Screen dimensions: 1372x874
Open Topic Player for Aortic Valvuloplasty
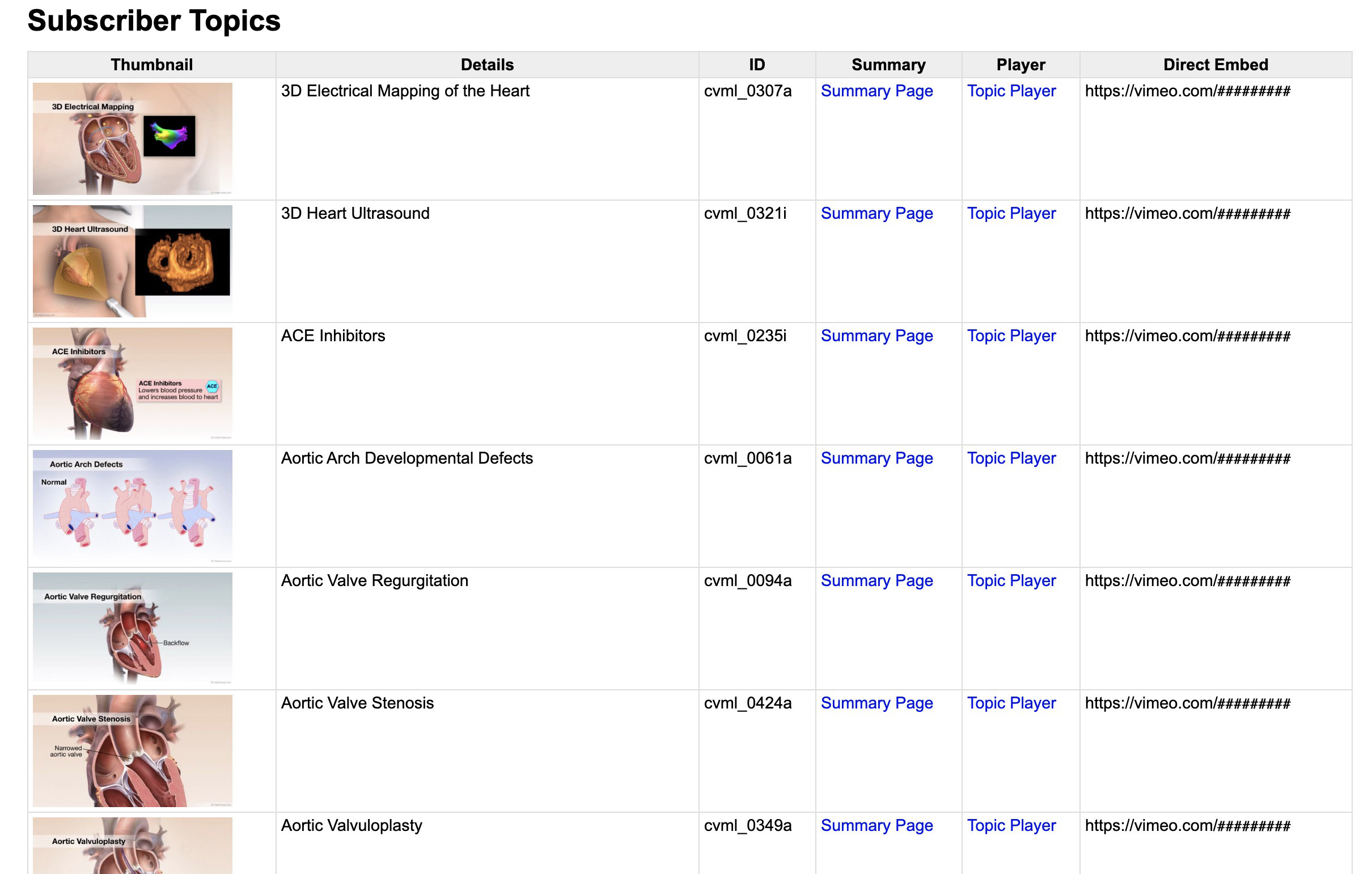pos(1011,826)
